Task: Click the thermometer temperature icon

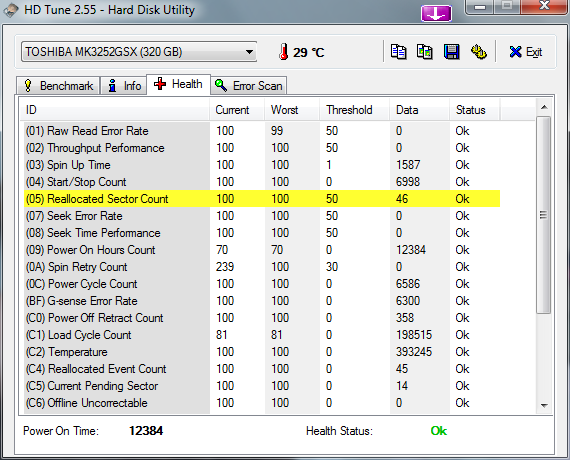Action: point(284,52)
